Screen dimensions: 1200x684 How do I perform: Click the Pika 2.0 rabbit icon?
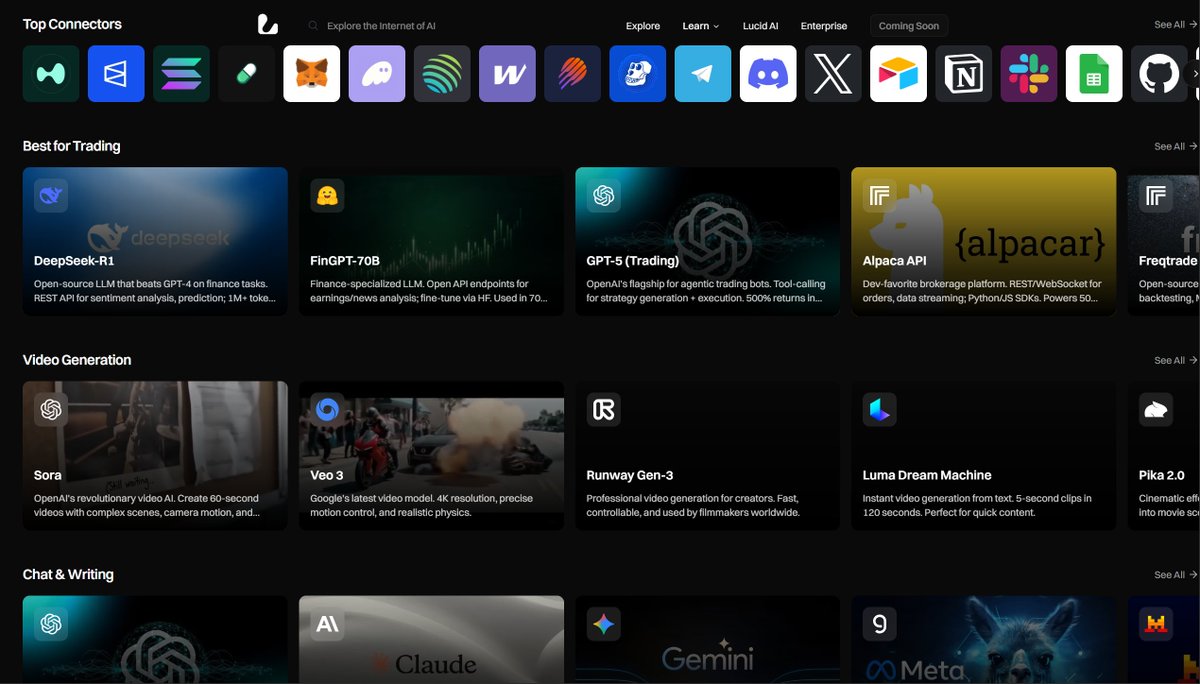[1155, 410]
